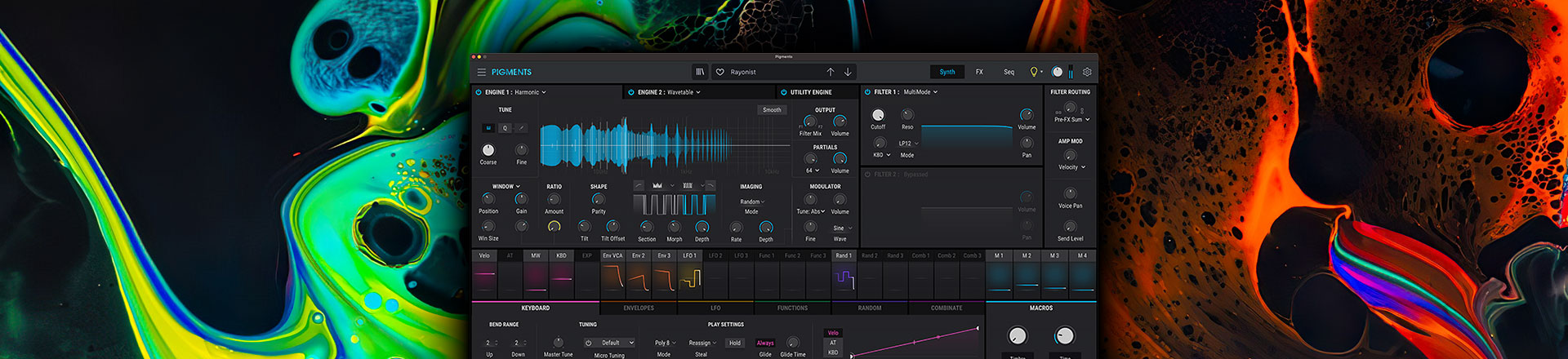The width and height of the screenshot is (1568, 359).
Task: Toggle the Smooth button above waveform
Action: pyautogui.click(x=772, y=109)
